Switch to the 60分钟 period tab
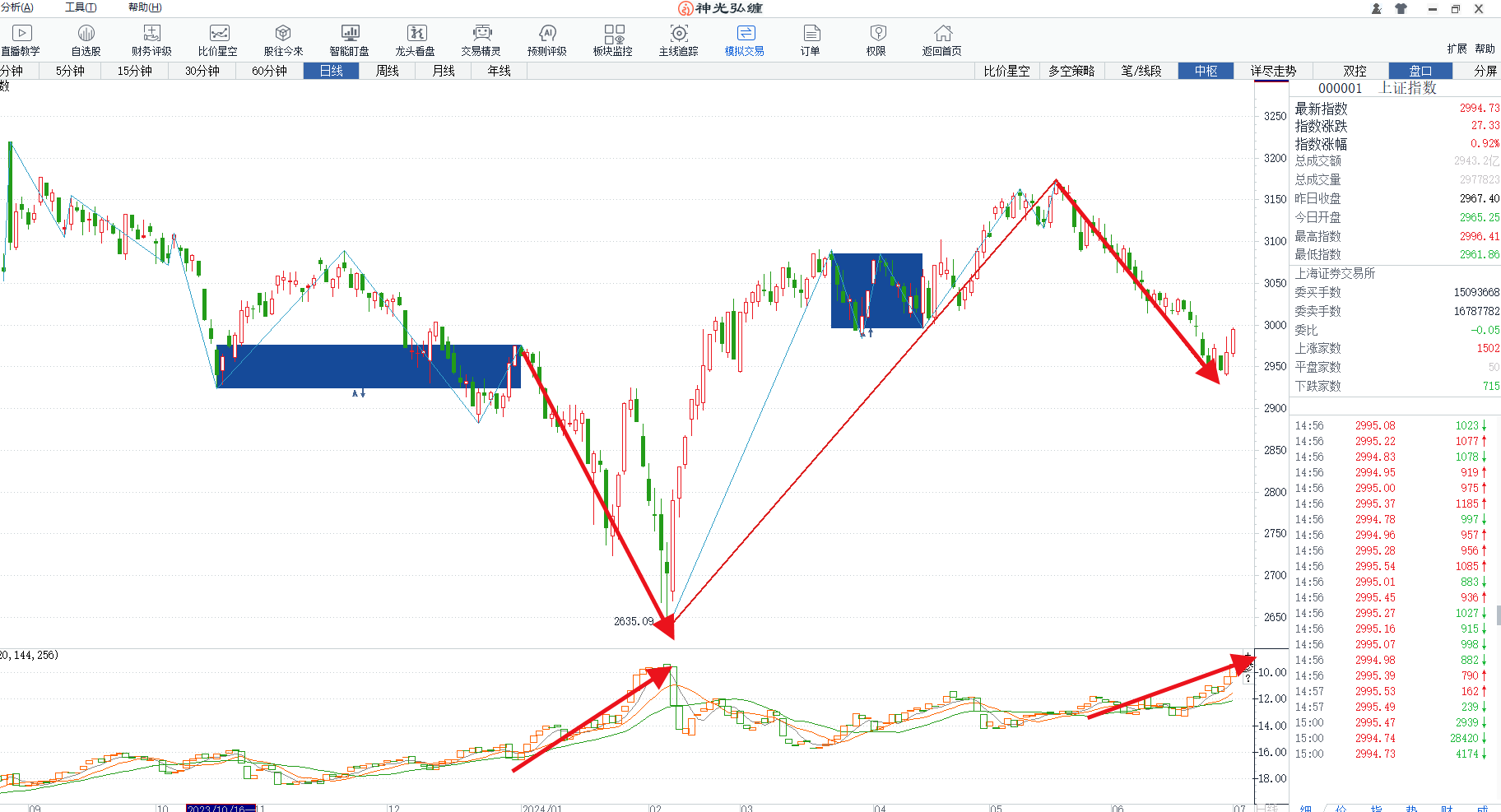This screenshot has height=812, width=1501. [x=269, y=71]
